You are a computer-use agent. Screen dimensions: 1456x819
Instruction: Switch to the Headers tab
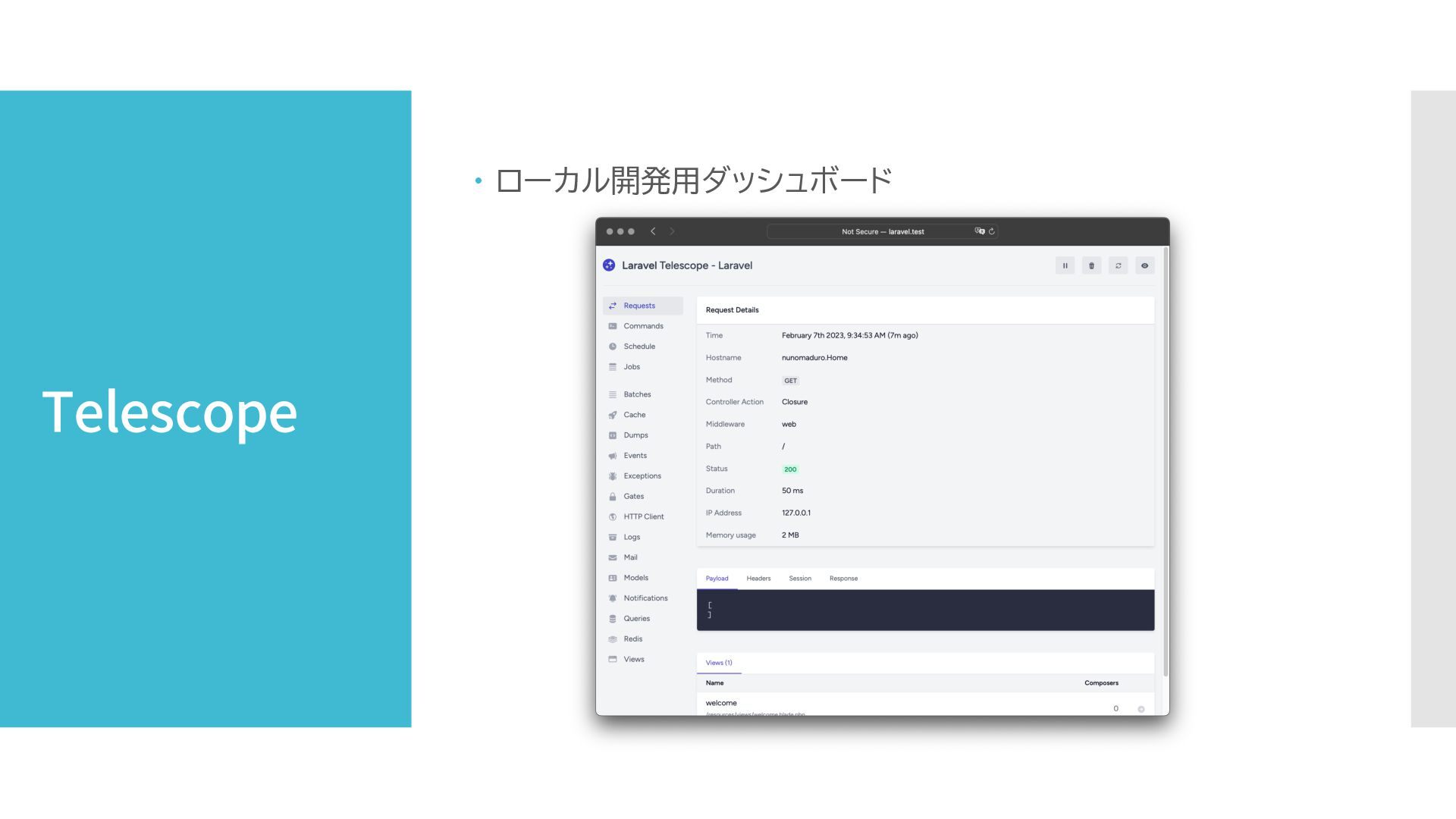[x=758, y=579]
